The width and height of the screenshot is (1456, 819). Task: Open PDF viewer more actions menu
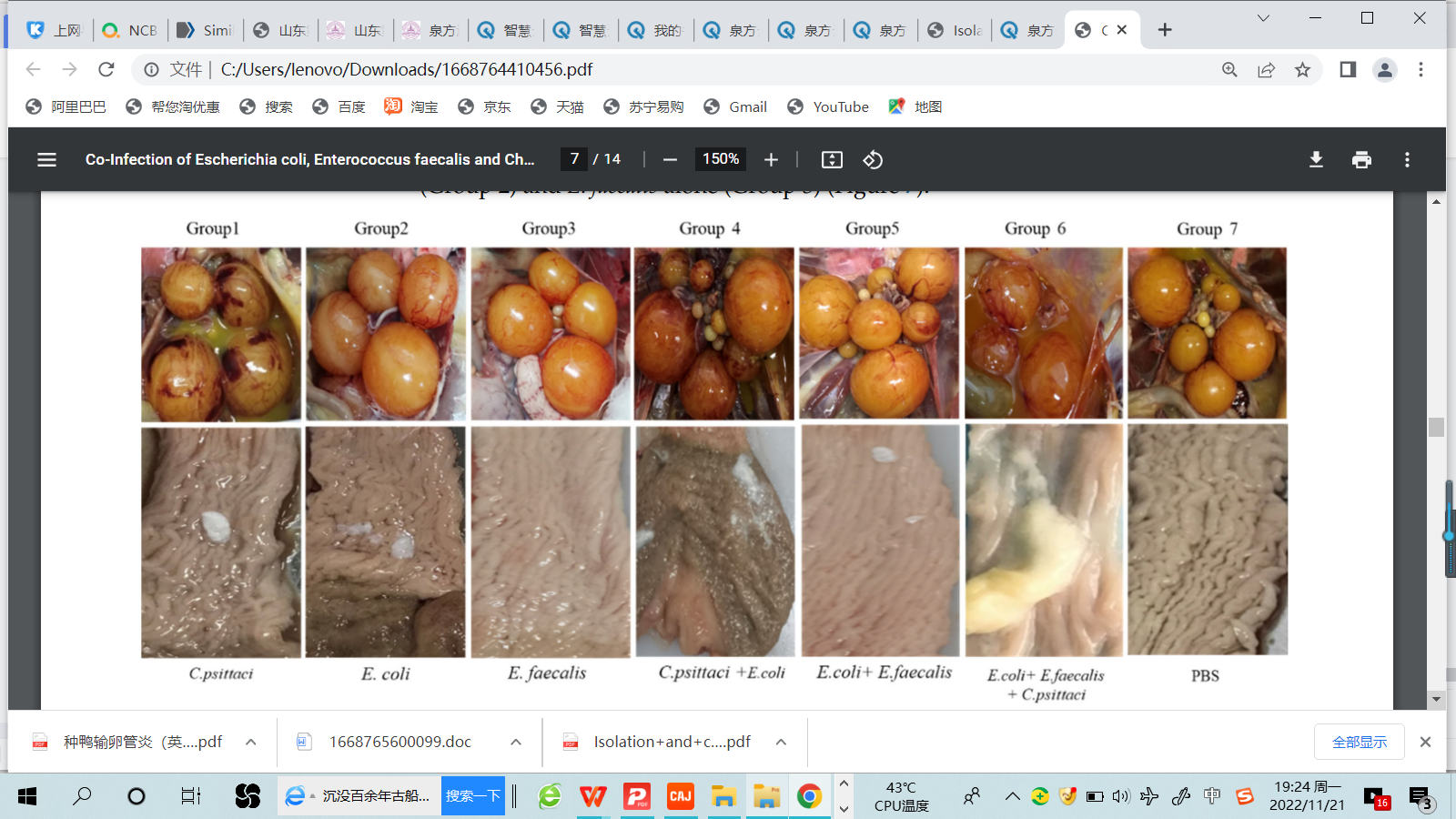point(1407,159)
